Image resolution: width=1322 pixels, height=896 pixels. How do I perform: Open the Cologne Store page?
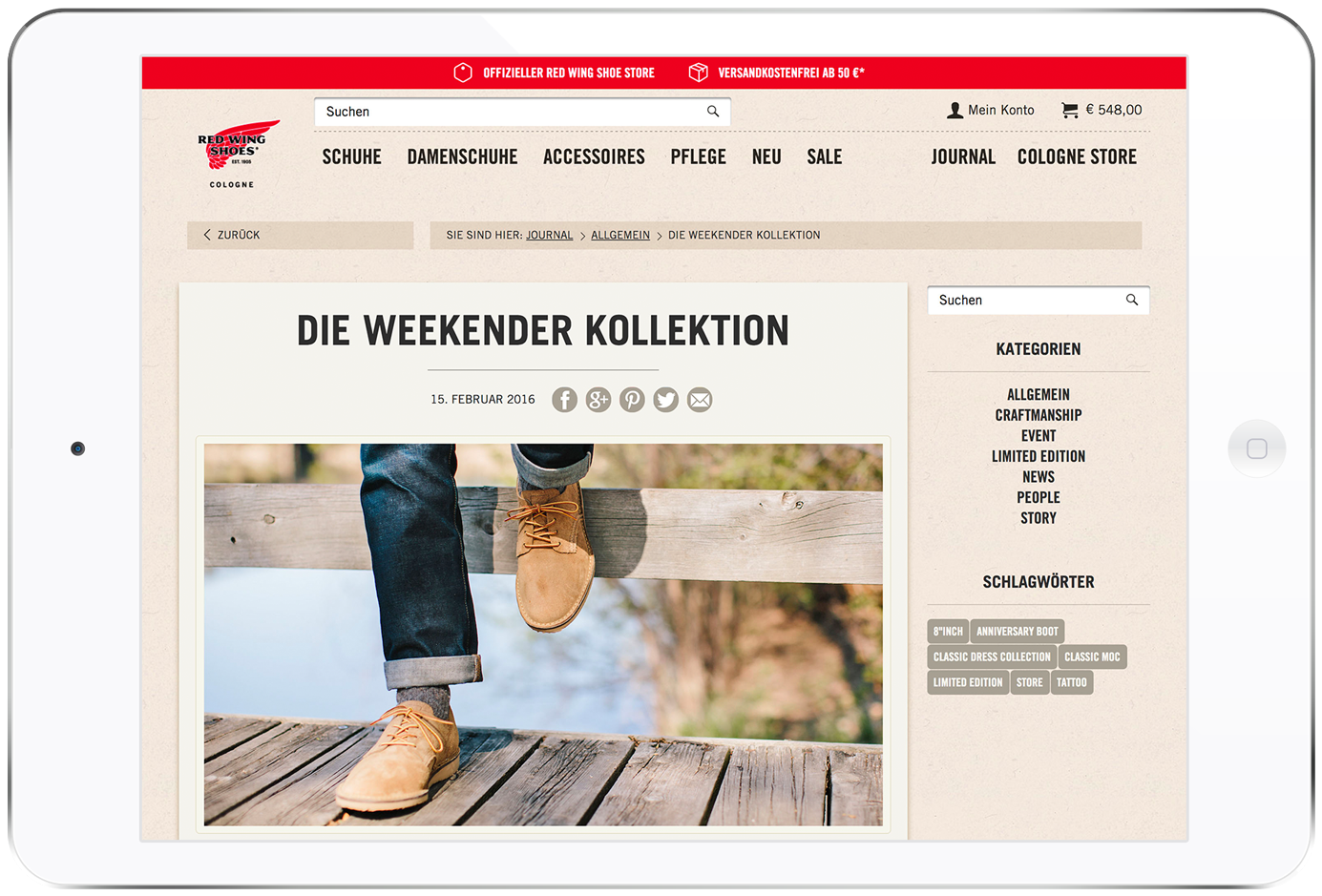1077,157
